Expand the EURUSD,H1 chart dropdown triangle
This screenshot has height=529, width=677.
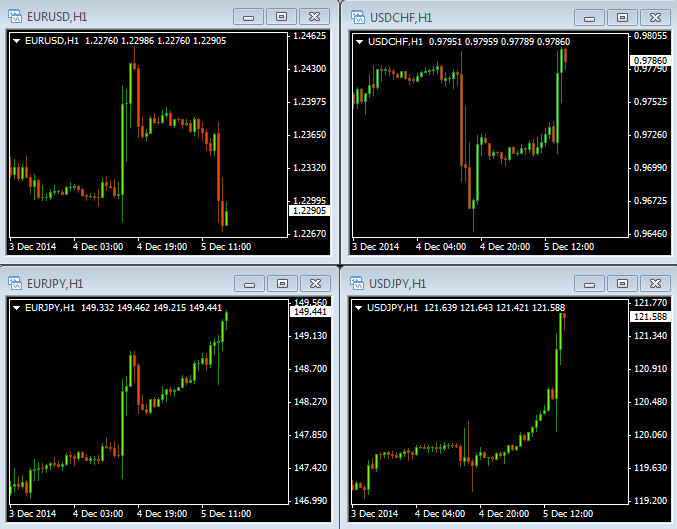pos(17,41)
